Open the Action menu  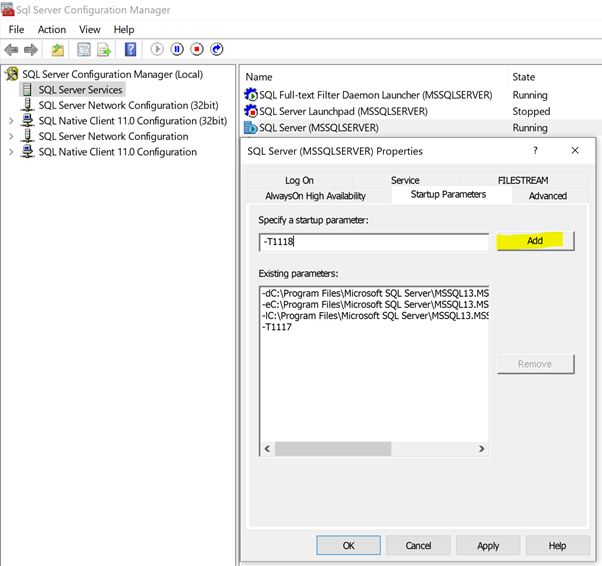tap(52, 30)
